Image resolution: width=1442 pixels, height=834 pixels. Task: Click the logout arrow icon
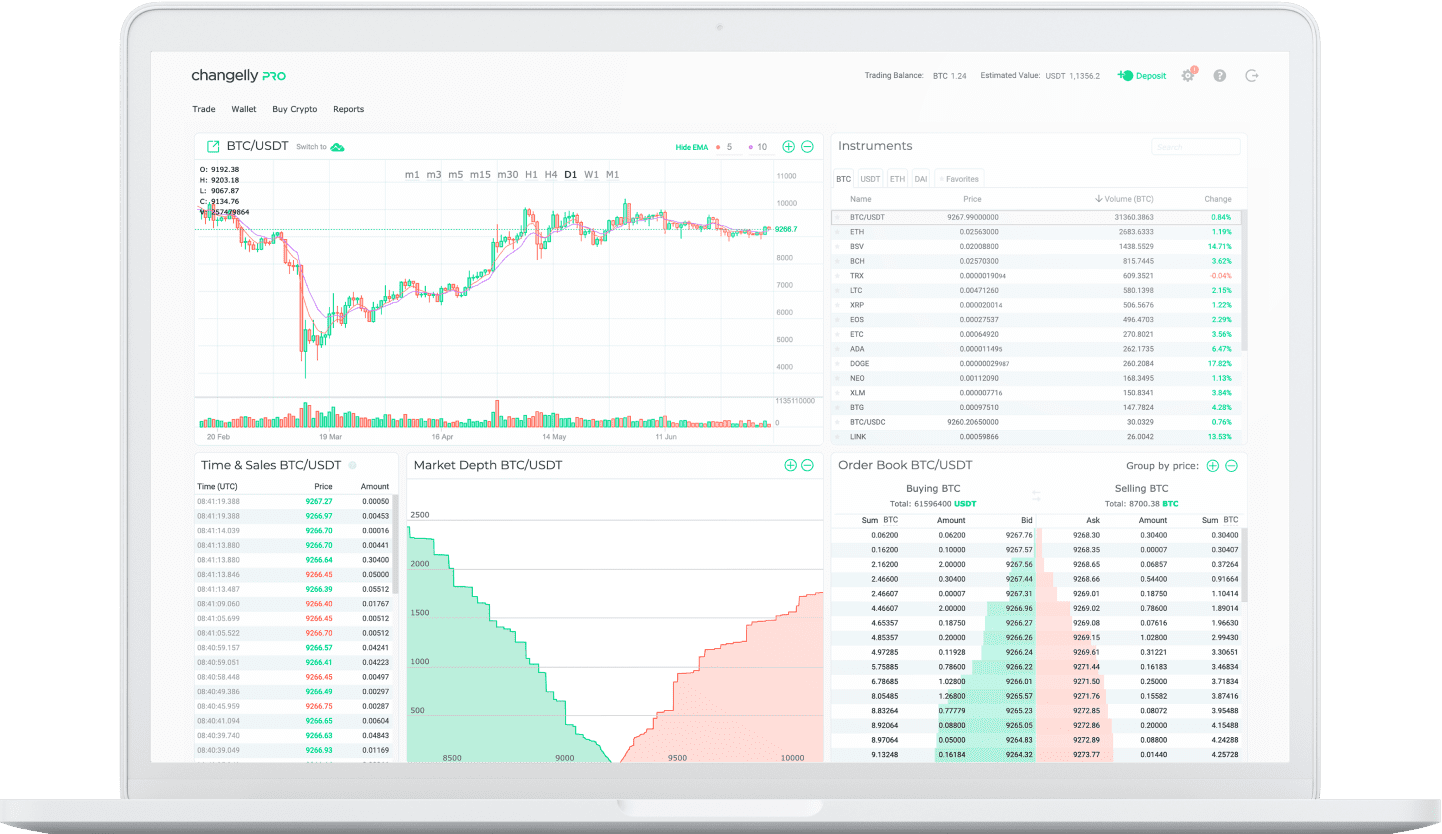1251,75
